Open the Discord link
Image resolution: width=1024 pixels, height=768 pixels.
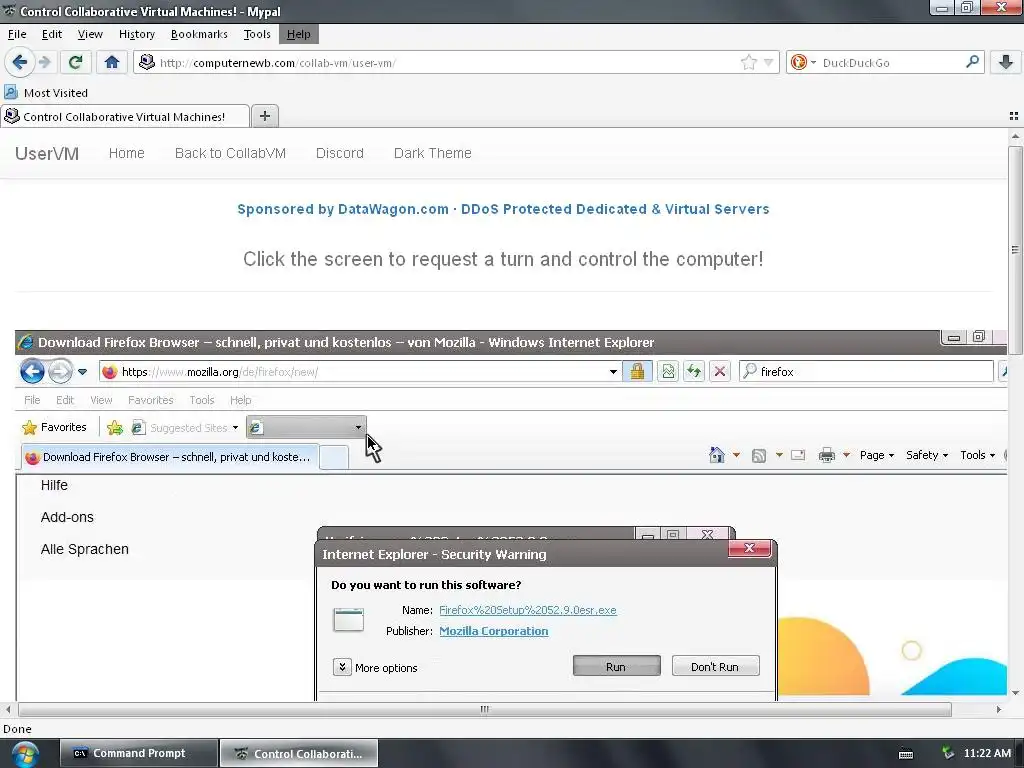pos(340,153)
